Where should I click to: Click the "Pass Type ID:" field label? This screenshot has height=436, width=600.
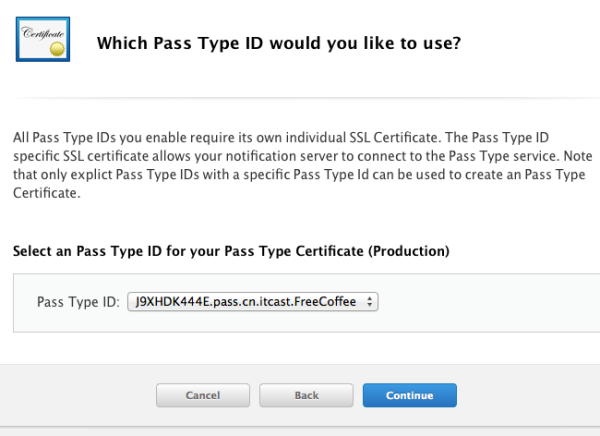[78, 302]
